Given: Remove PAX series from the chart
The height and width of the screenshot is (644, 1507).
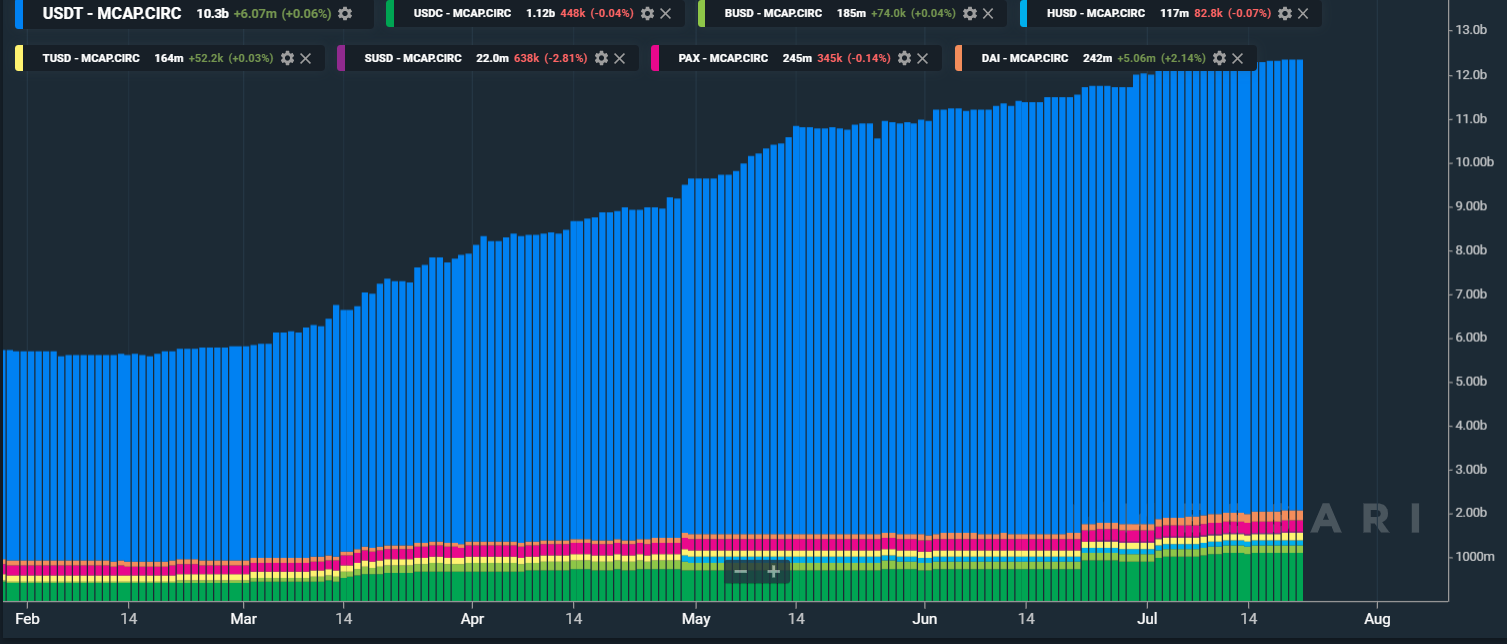Looking at the screenshot, I should tap(923, 58).
